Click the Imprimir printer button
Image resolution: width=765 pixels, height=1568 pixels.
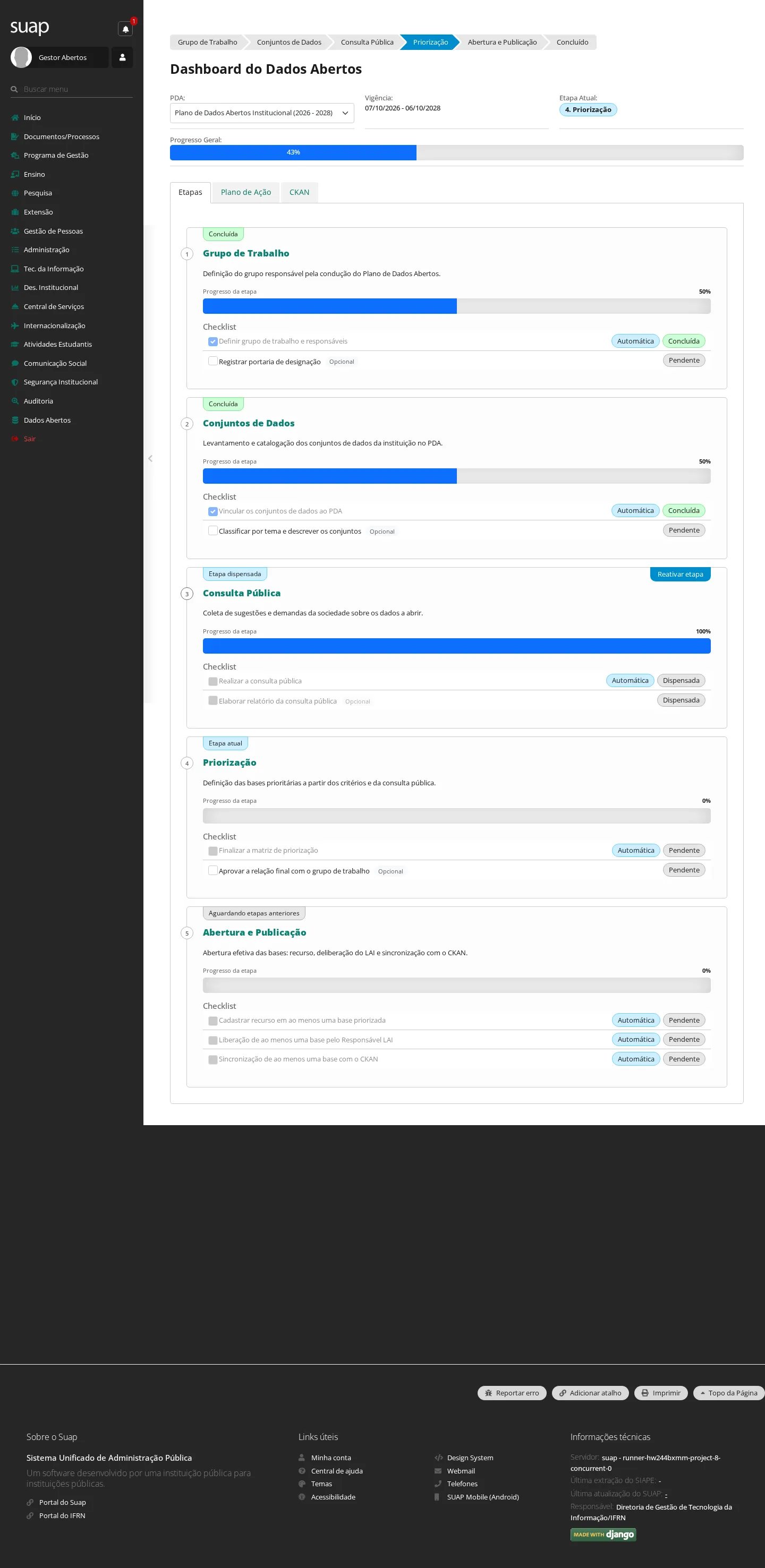point(661,1393)
